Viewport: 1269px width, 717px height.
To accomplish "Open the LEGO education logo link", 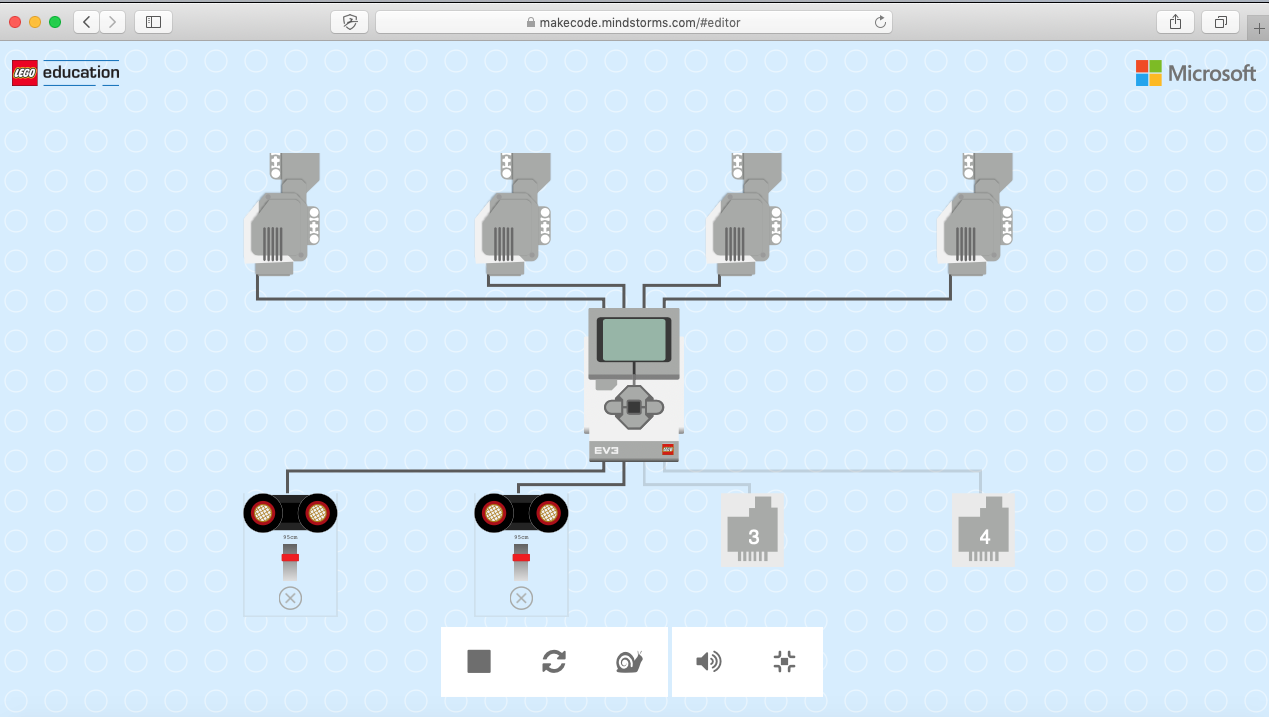I will pos(66,73).
